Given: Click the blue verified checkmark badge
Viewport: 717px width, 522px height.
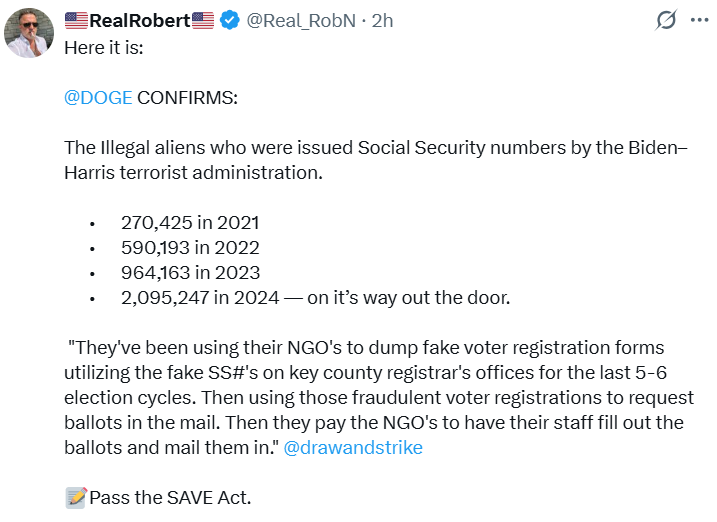Looking at the screenshot, I should 231,20.
